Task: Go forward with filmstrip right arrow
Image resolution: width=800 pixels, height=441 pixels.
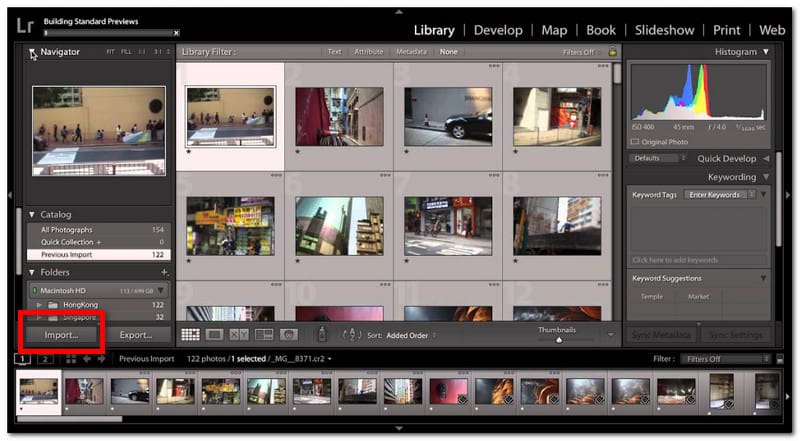Action: tap(101, 359)
